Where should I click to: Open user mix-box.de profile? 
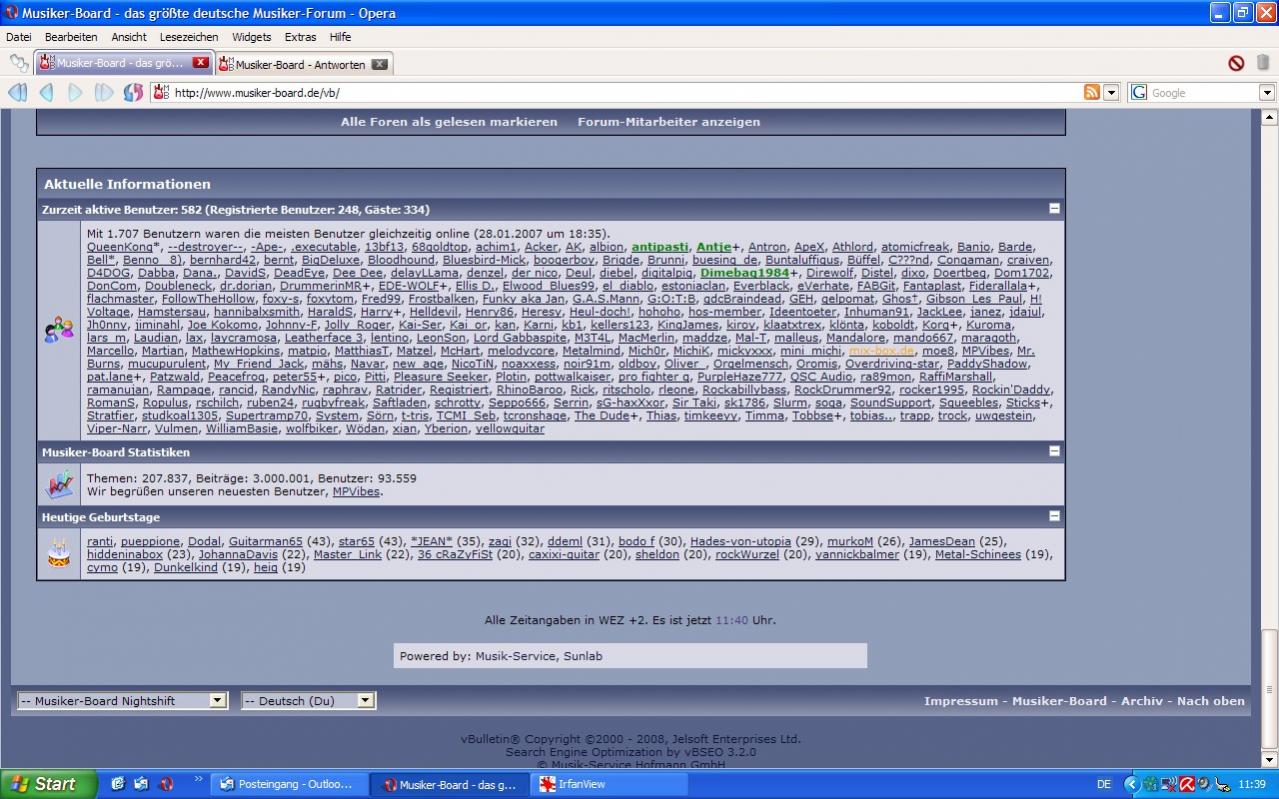(x=881, y=351)
